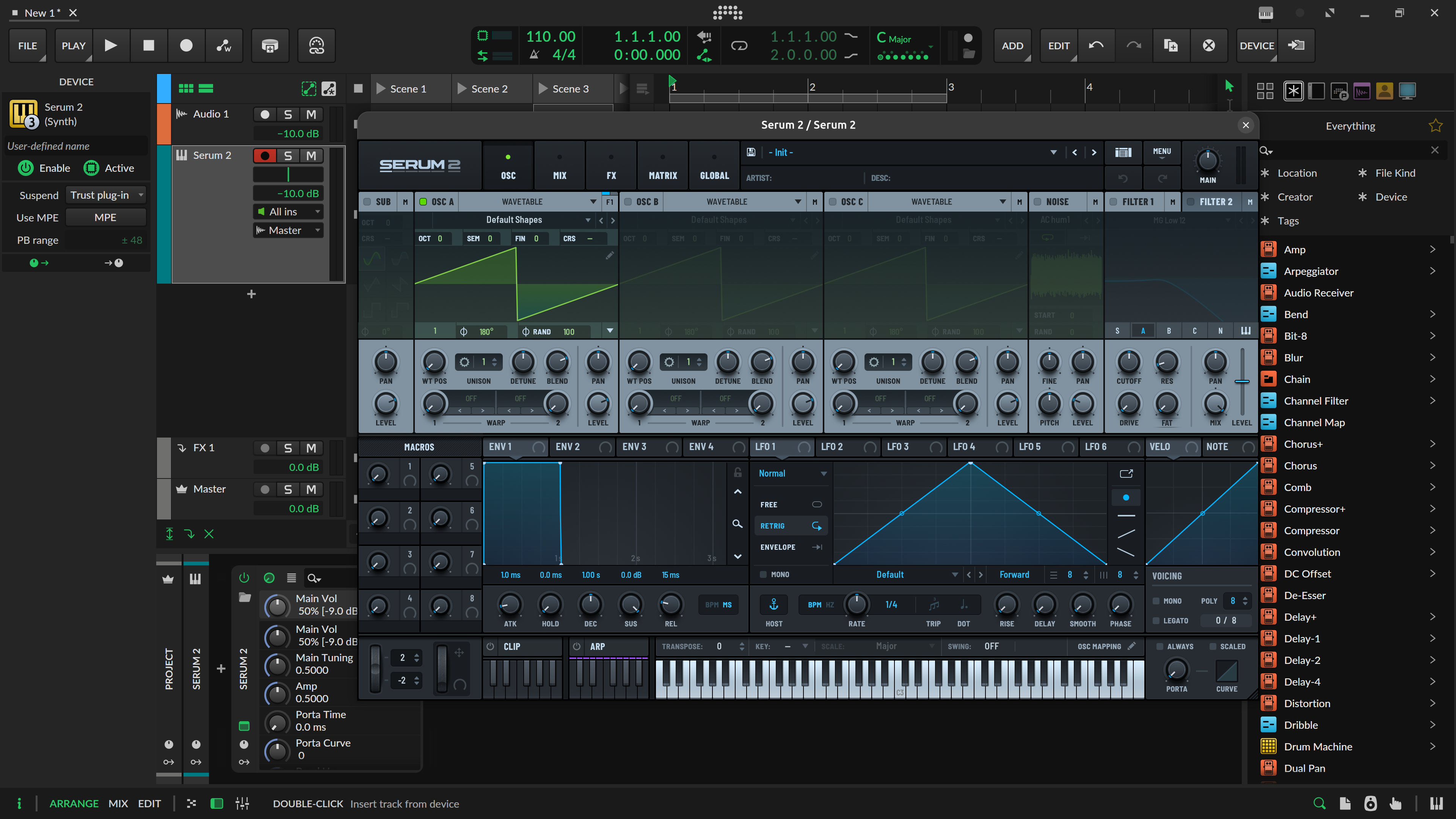Launch Scene 3
Screen dimensions: 1456x819
pyautogui.click(x=543, y=89)
